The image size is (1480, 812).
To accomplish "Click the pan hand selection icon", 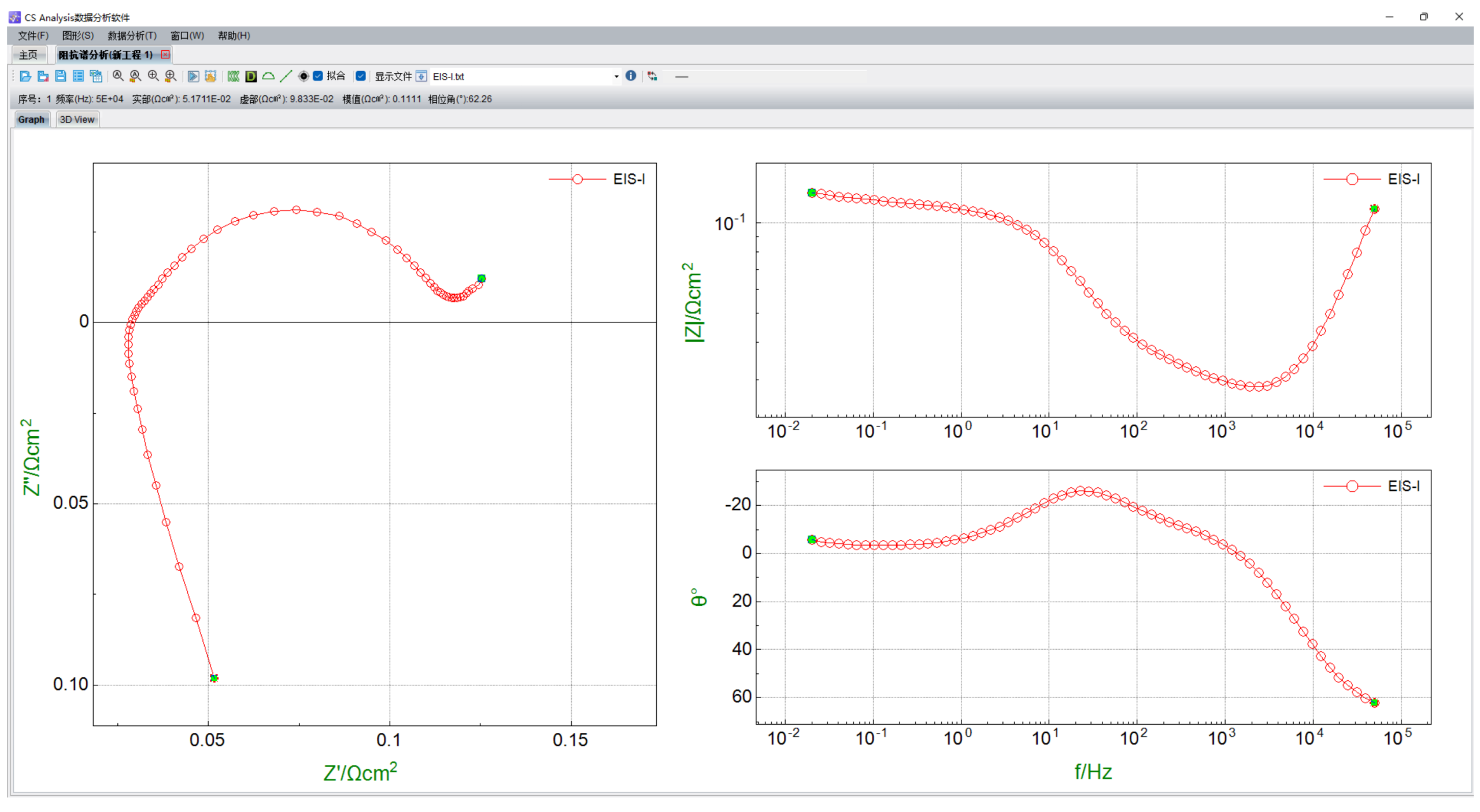I will (210, 76).
